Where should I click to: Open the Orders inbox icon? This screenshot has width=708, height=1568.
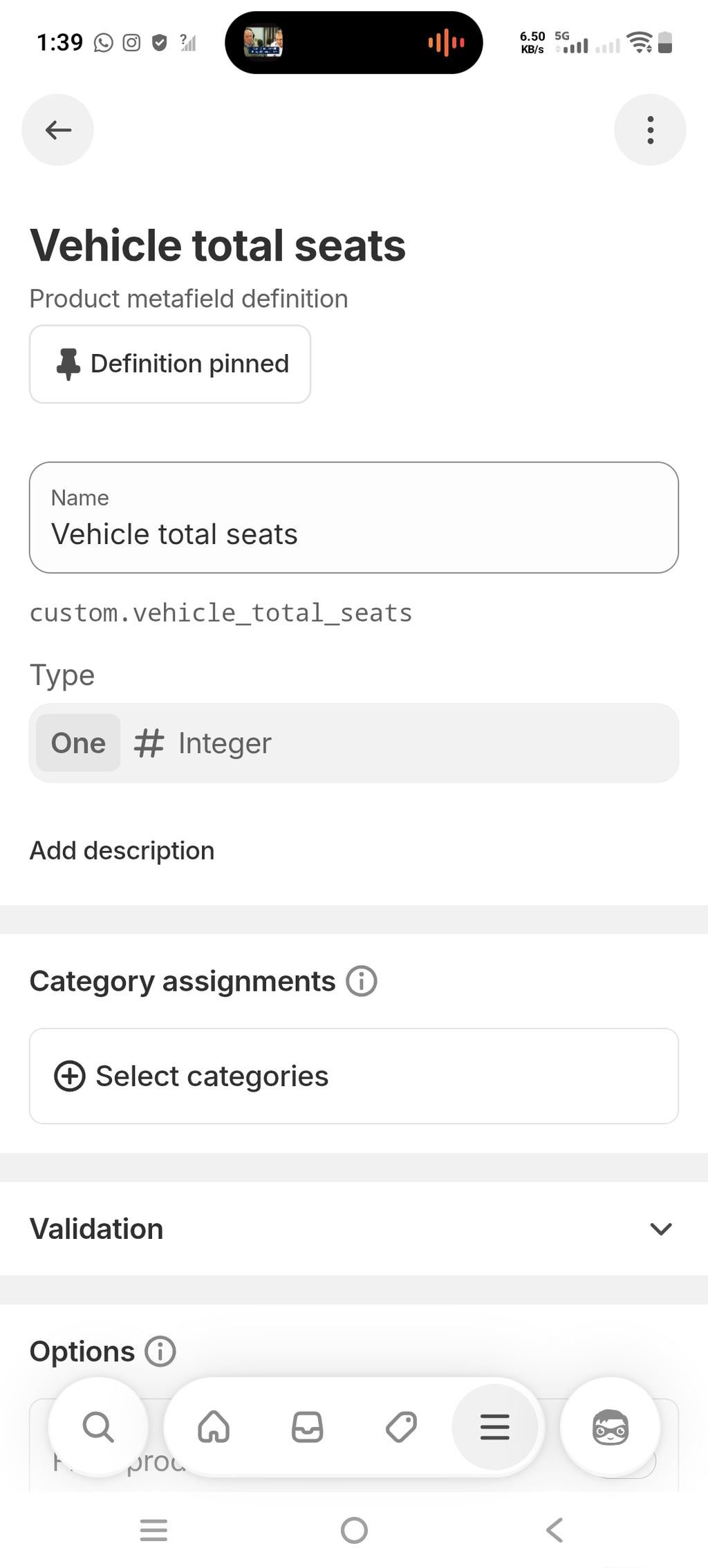click(x=308, y=1427)
